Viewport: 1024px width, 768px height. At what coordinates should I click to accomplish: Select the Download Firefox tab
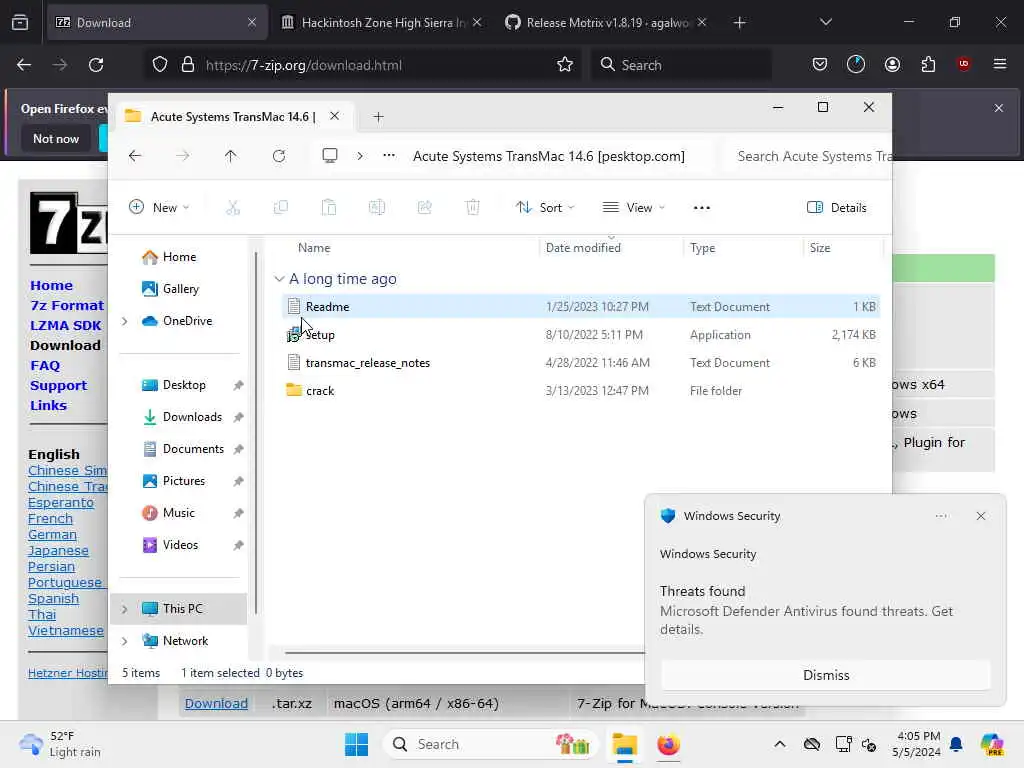pyautogui.click(x=157, y=22)
